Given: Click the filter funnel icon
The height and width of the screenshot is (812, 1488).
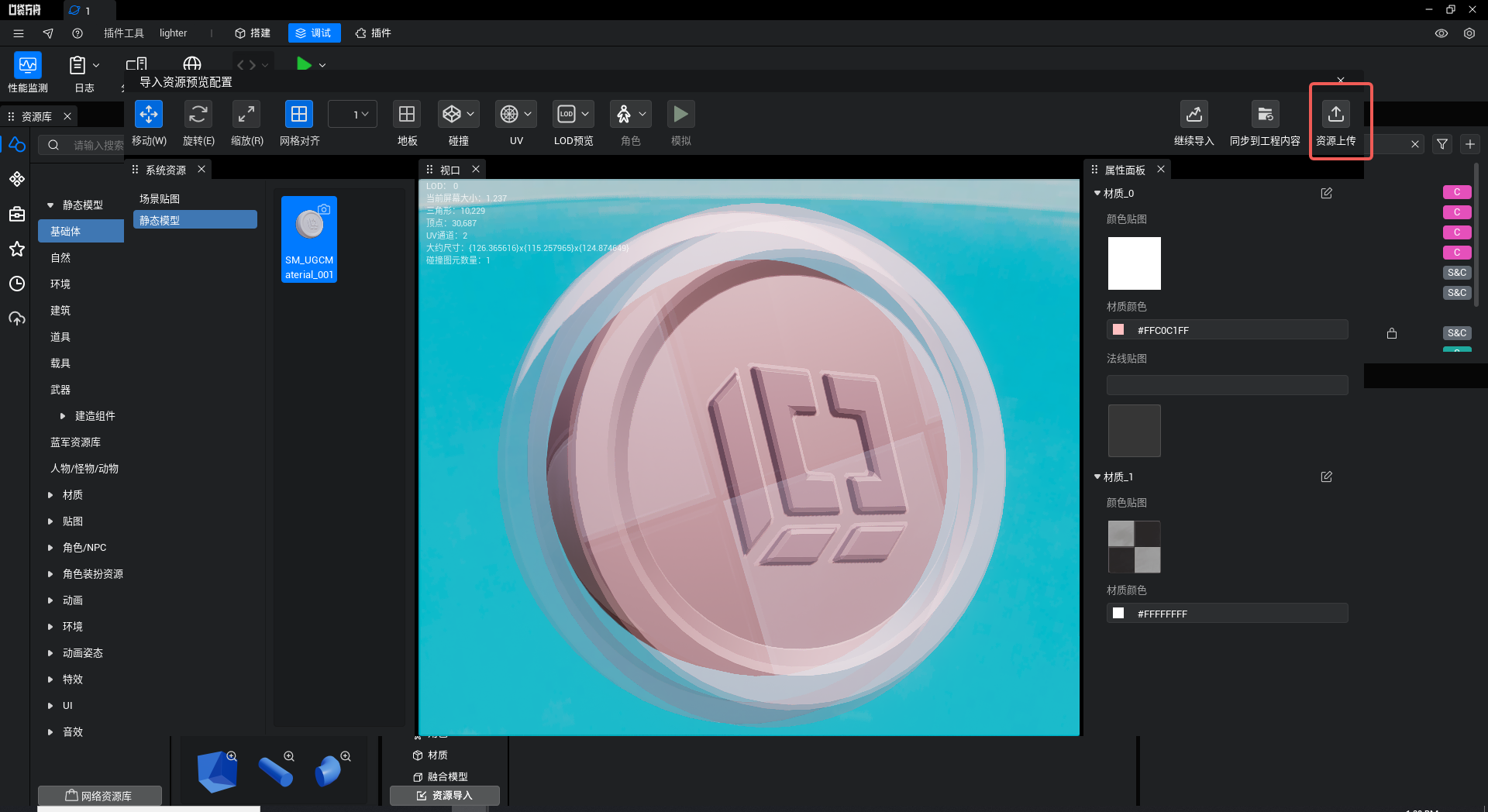Looking at the screenshot, I should point(1442,144).
